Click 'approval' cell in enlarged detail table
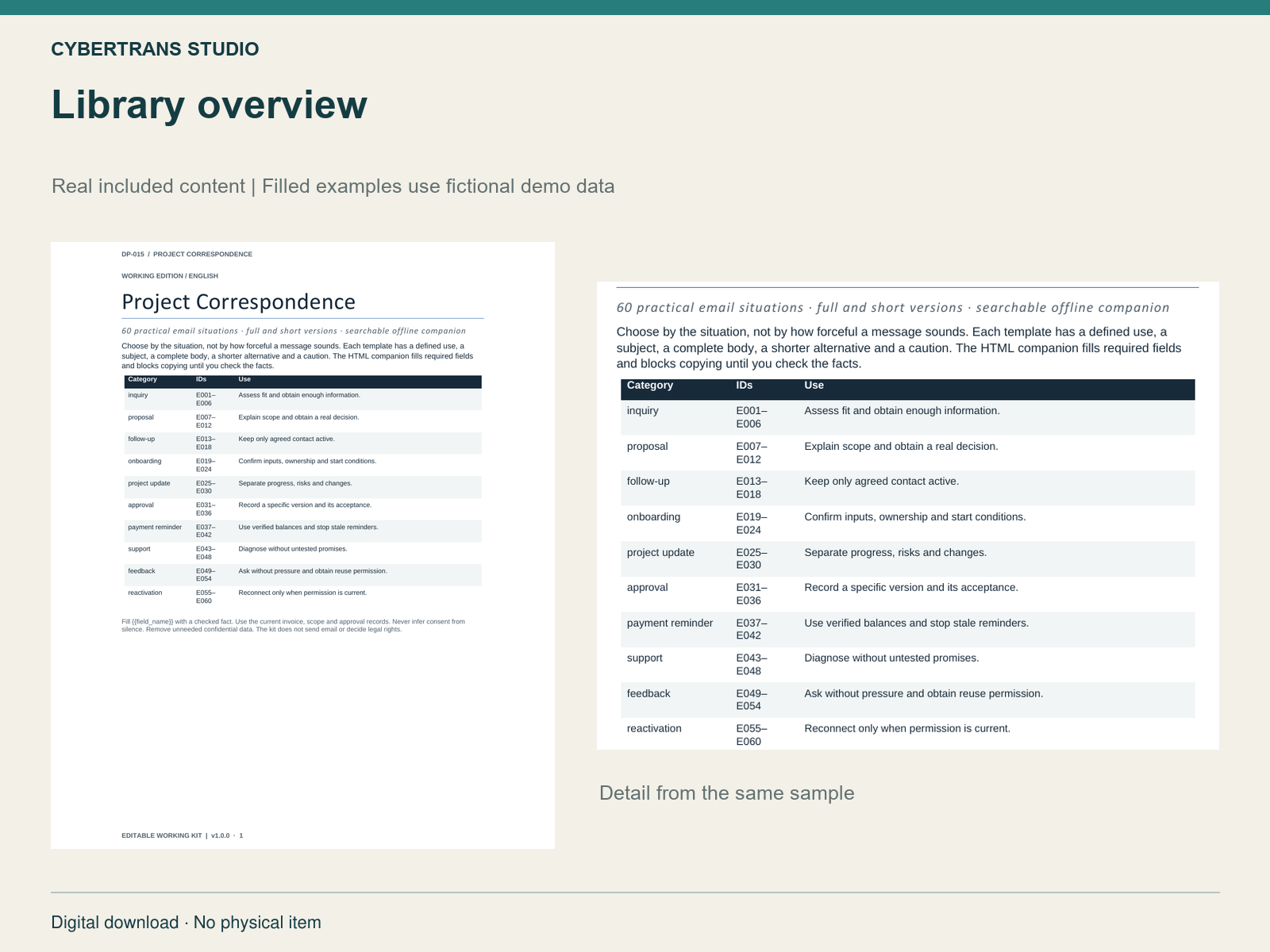 tap(648, 588)
